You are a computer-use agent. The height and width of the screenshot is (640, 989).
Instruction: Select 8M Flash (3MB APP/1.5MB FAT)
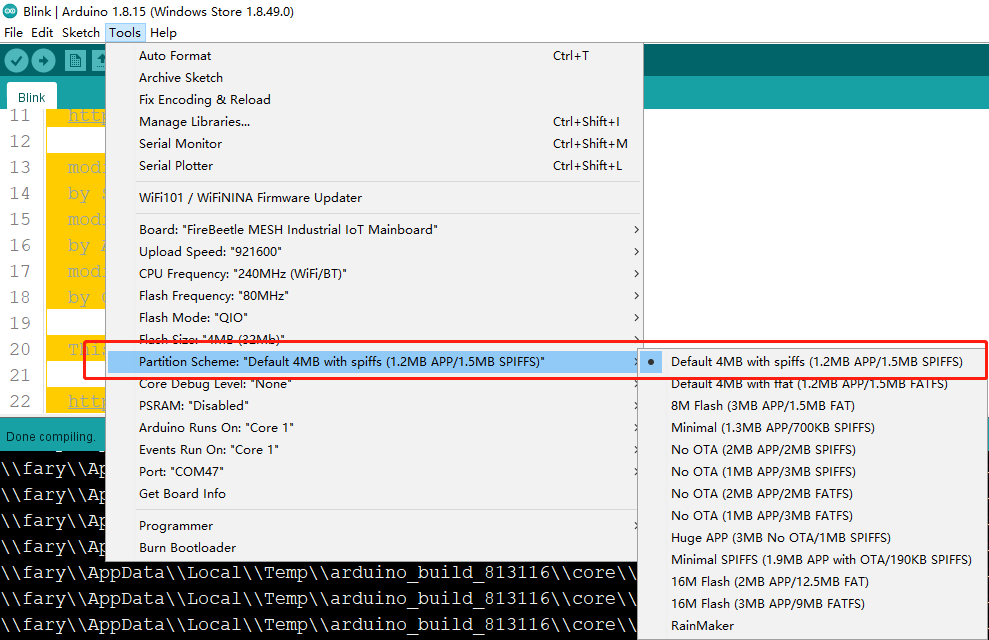[x=812, y=405]
